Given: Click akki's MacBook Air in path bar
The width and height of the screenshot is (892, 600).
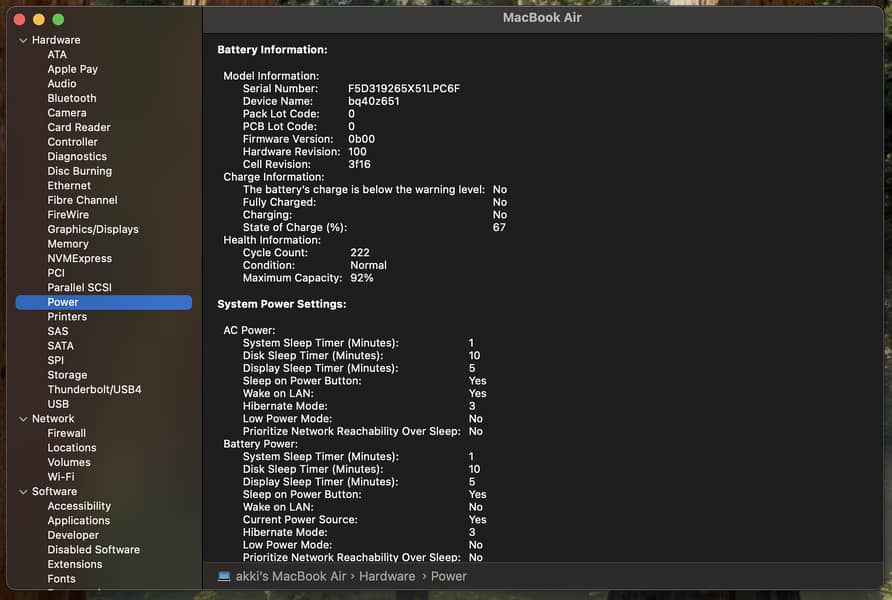Looking at the screenshot, I should tap(291, 577).
